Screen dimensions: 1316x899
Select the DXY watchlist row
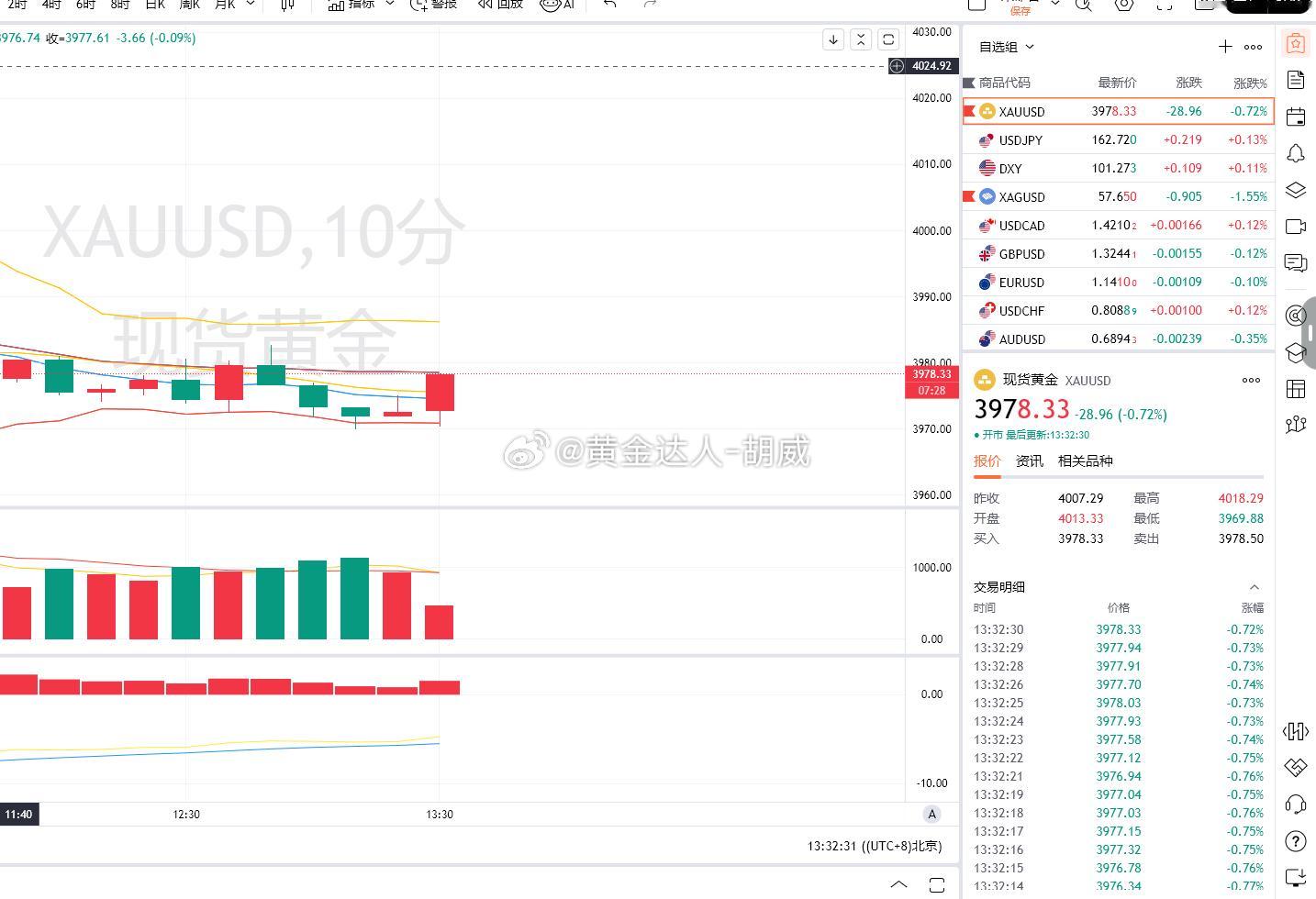click(x=1118, y=168)
